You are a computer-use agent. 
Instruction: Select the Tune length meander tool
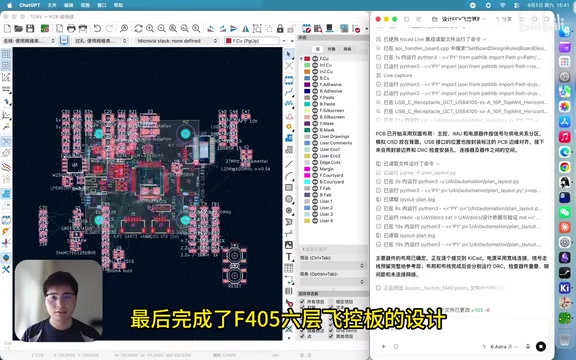289,104
